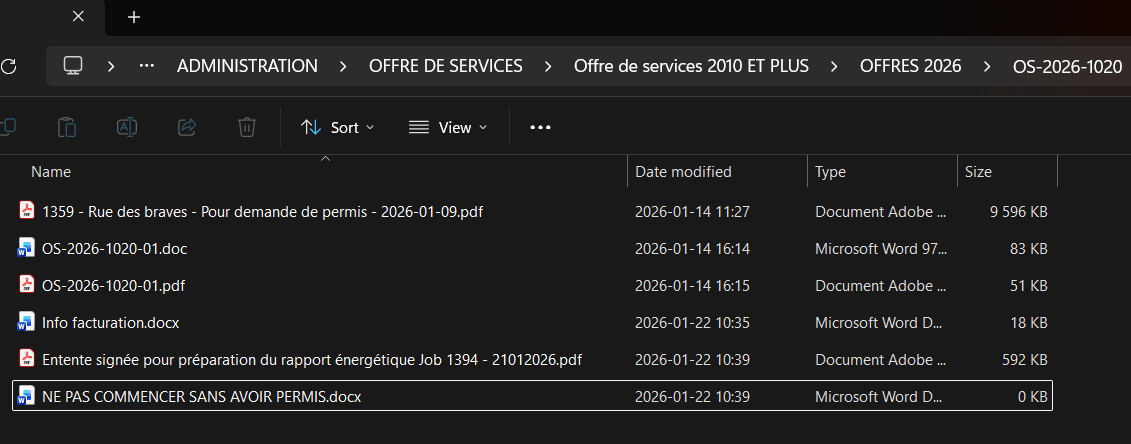Click the Size column header
Image resolution: width=1131 pixels, height=444 pixels.
978,172
